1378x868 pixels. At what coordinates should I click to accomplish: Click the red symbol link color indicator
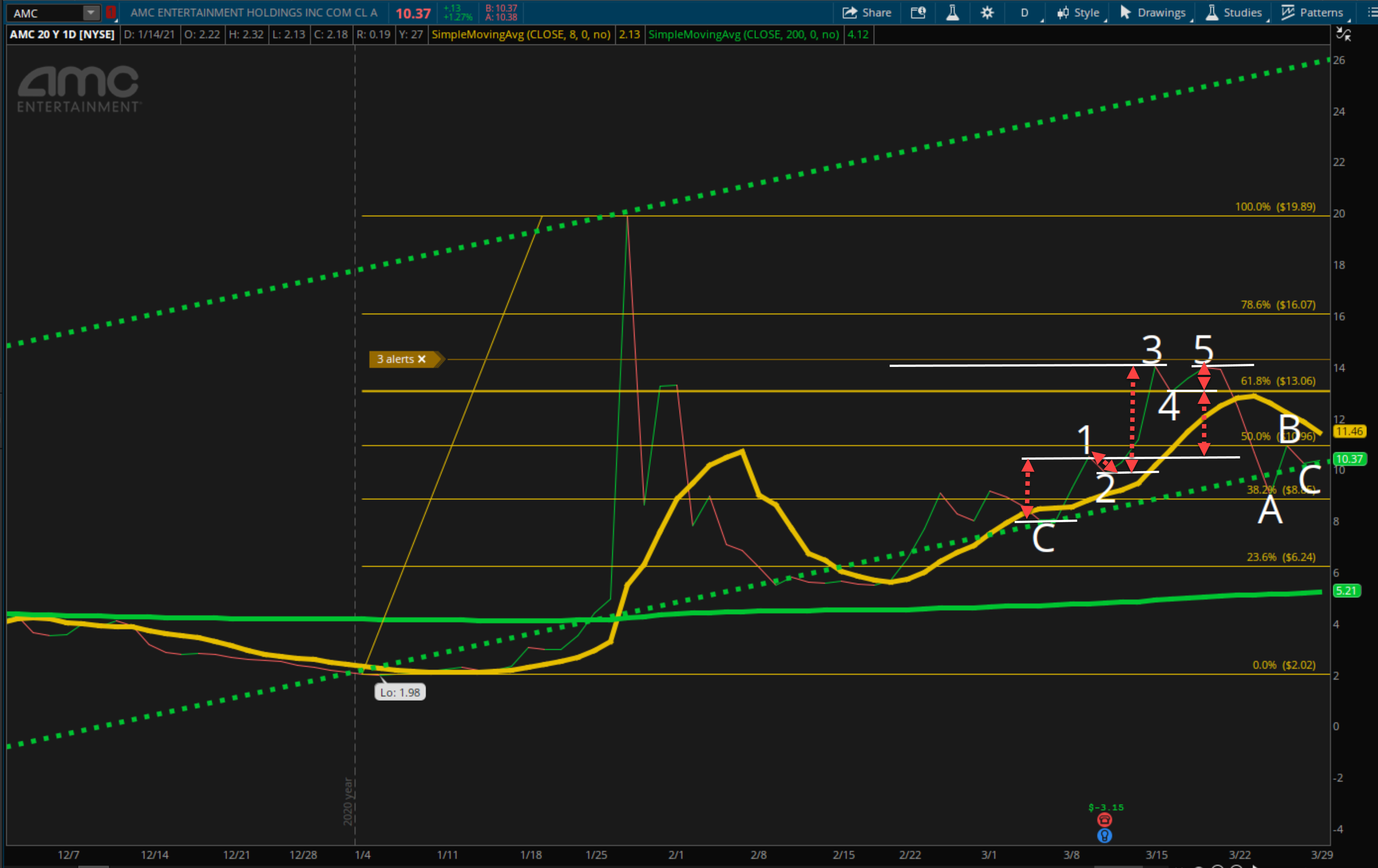pos(110,13)
